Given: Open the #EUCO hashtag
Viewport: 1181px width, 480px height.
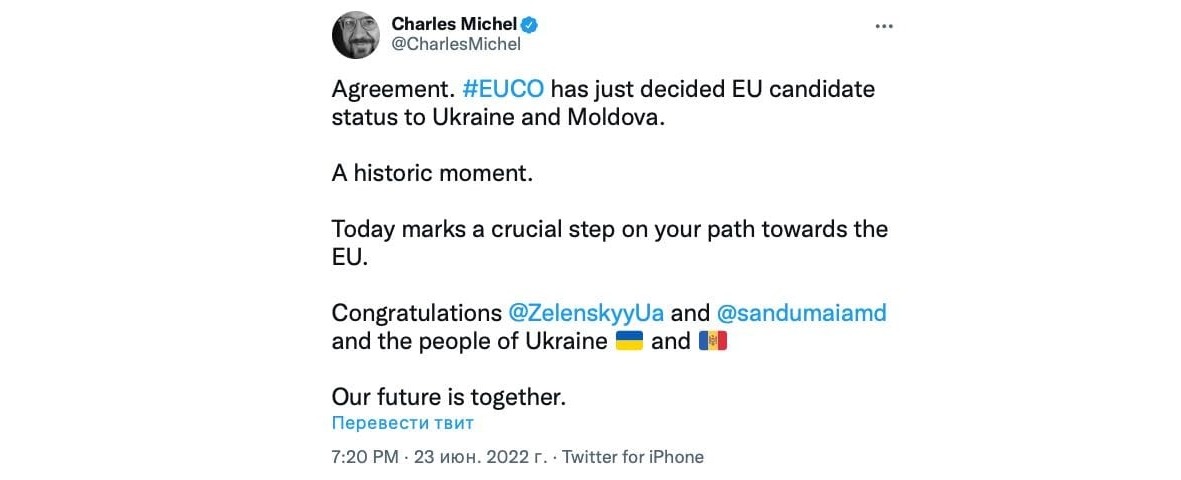Looking at the screenshot, I should click(x=504, y=88).
